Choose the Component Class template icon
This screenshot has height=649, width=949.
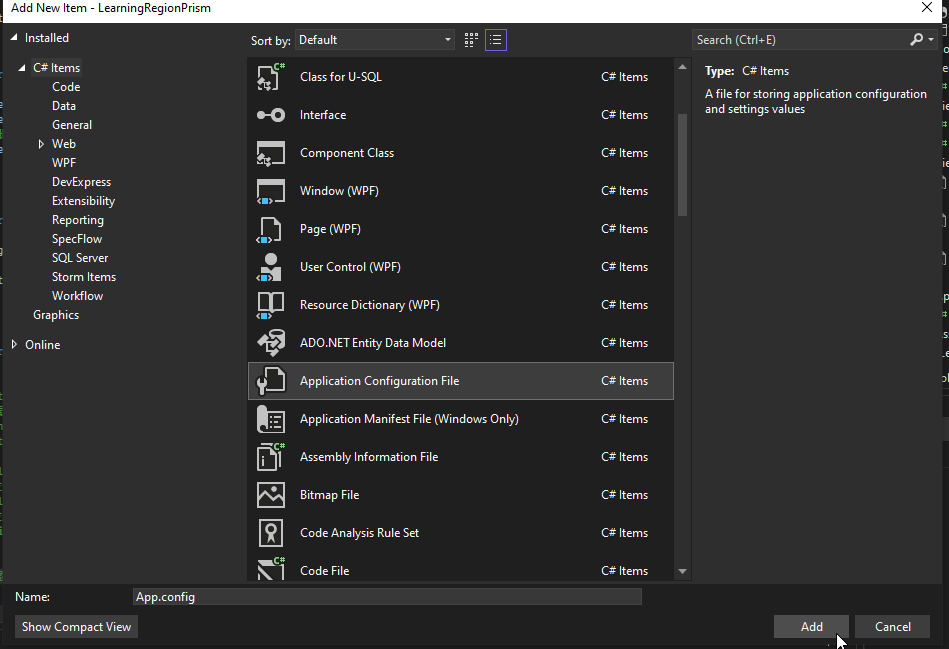[x=271, y=153]
